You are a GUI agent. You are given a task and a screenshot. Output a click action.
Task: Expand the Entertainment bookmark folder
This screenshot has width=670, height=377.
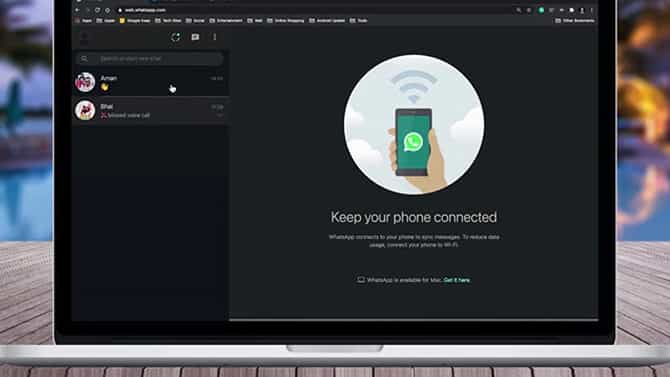click(x=226, y=21)
